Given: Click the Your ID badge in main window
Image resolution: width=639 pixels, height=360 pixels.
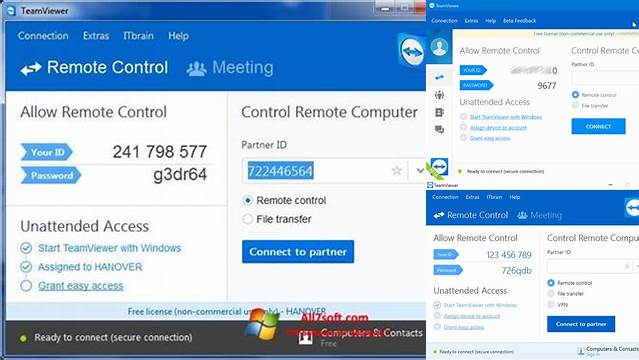Looking at the screenshot, I should coord(47,152).
